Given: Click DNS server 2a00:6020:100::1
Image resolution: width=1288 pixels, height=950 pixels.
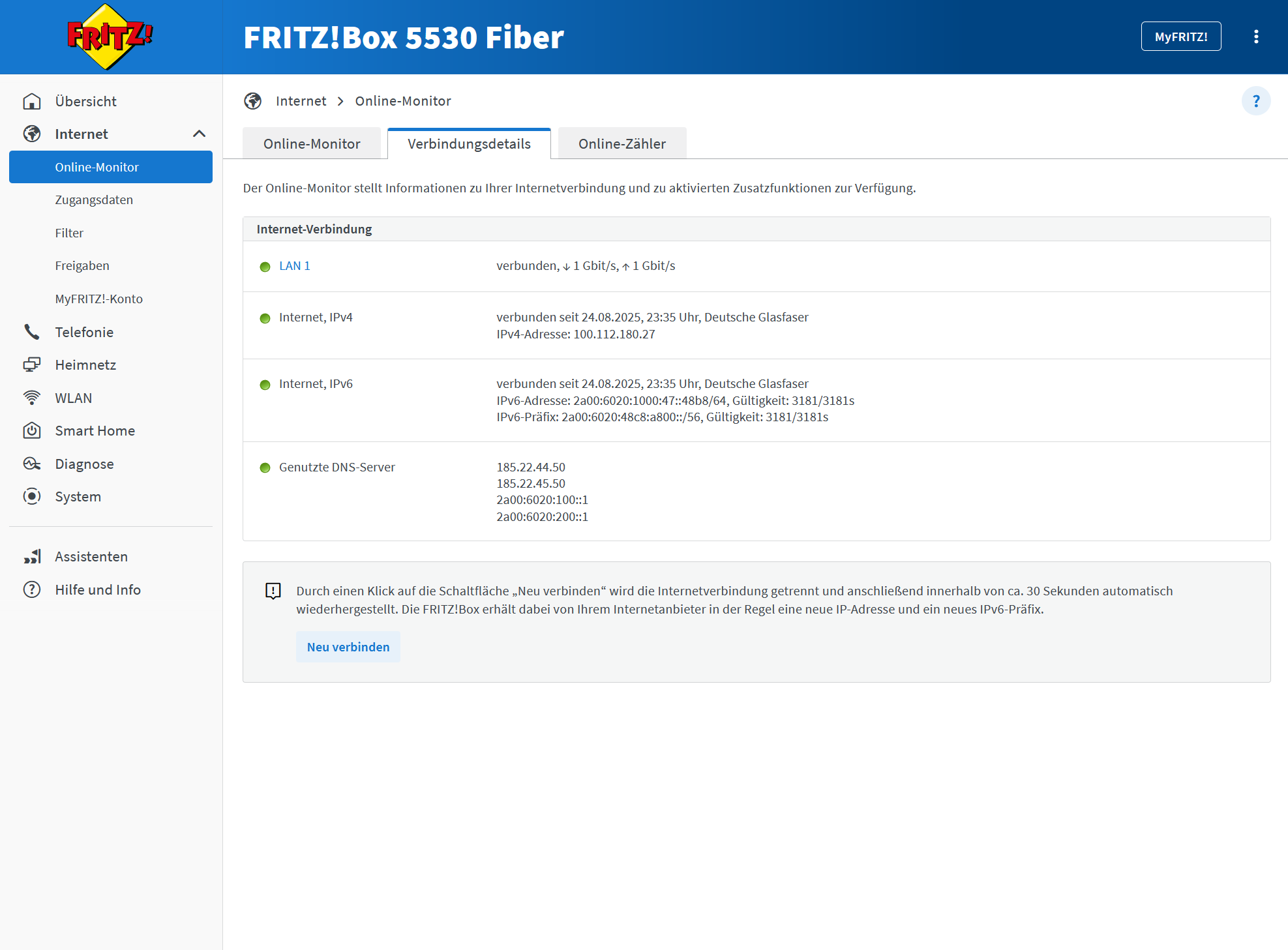Looking at the screenshot, I should (543, 499).
